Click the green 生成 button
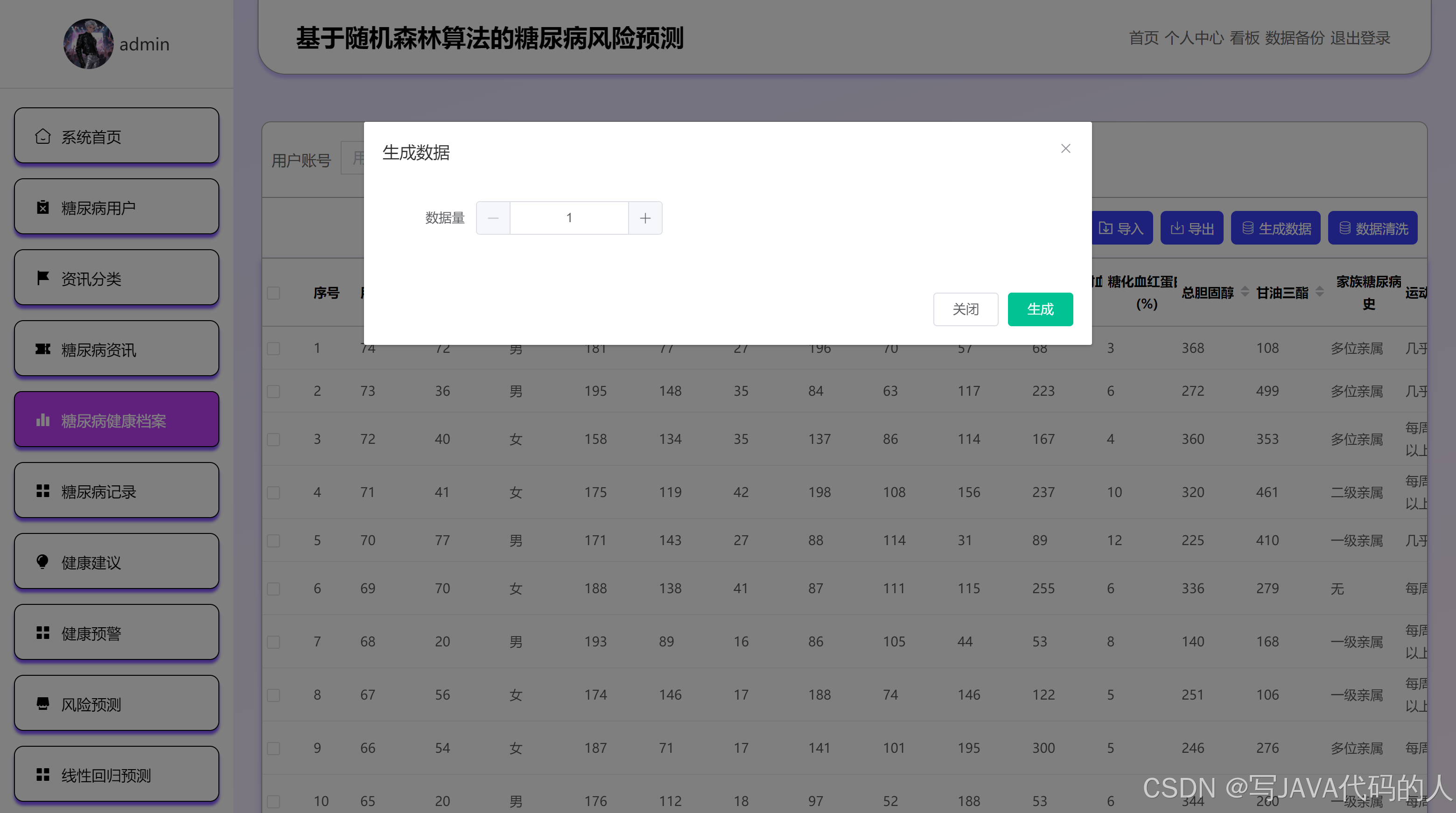 tap(1040, 309)
